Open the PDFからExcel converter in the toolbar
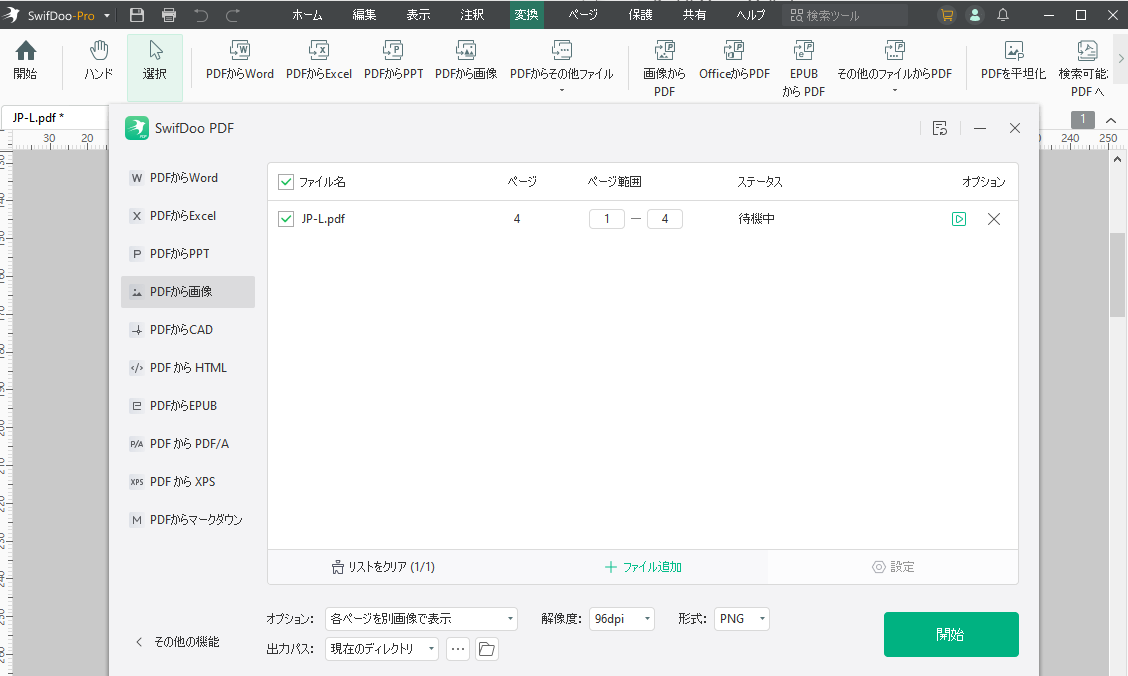This screenshot has width=1128, height=676. click(319, 60)
